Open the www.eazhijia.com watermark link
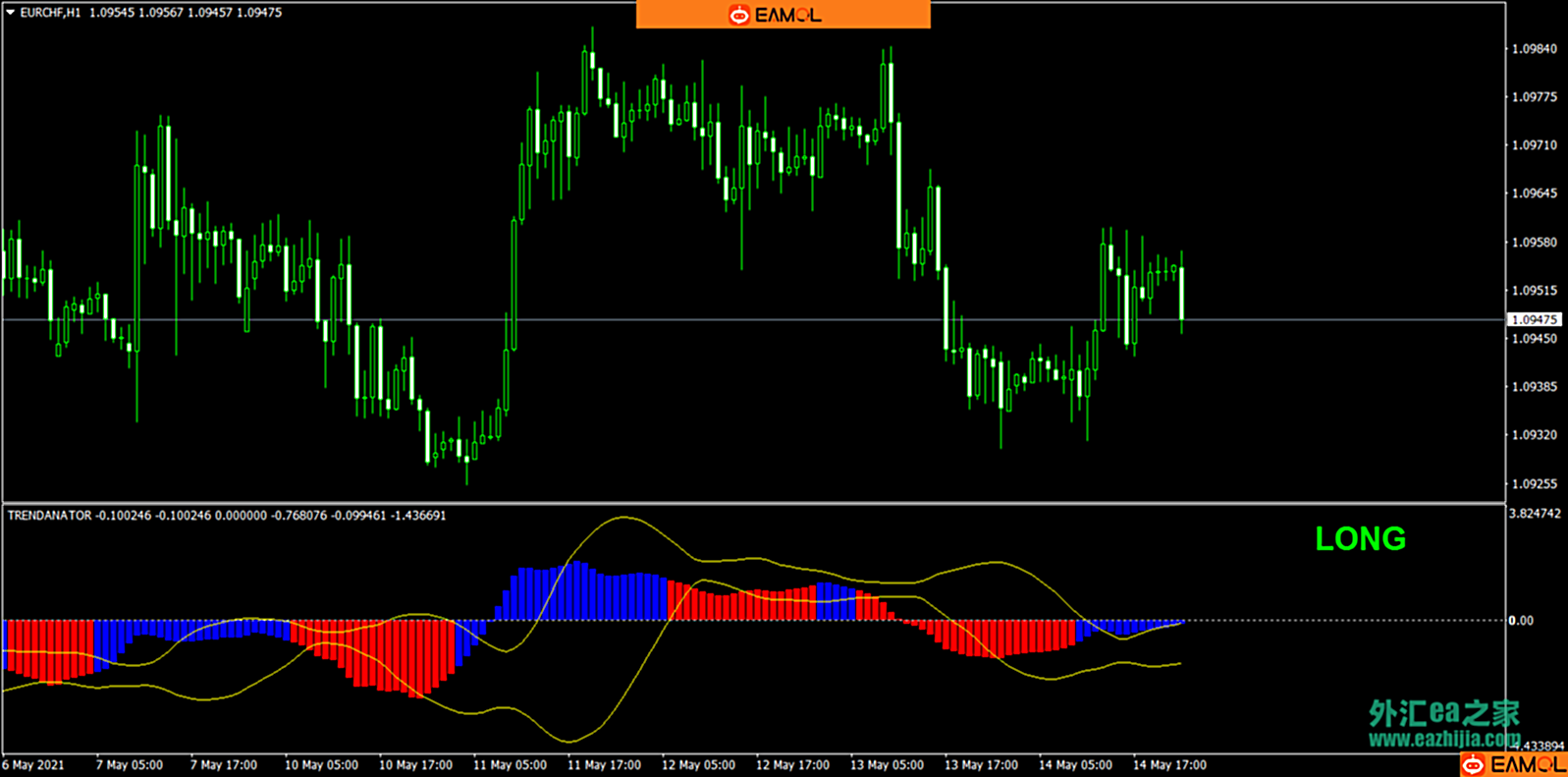The image size is (1568, 777). [x=1444, y=739]
